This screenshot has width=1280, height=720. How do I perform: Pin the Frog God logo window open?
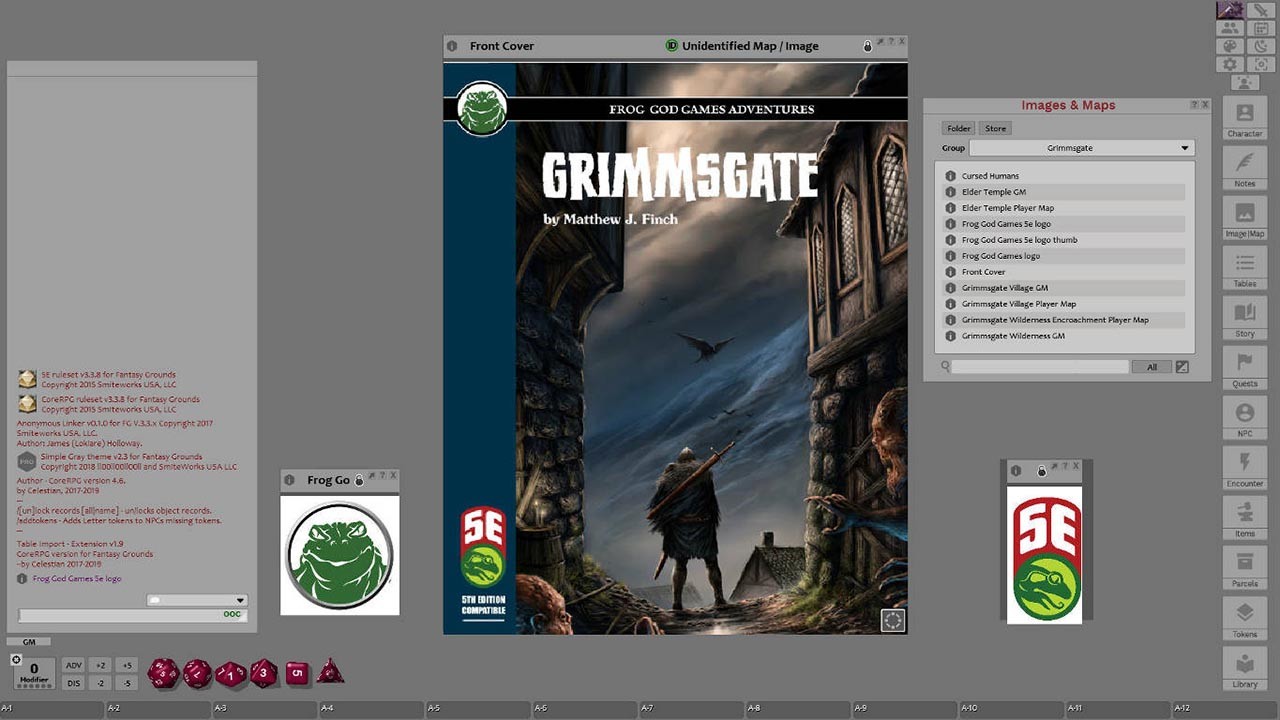click(372, 476)
